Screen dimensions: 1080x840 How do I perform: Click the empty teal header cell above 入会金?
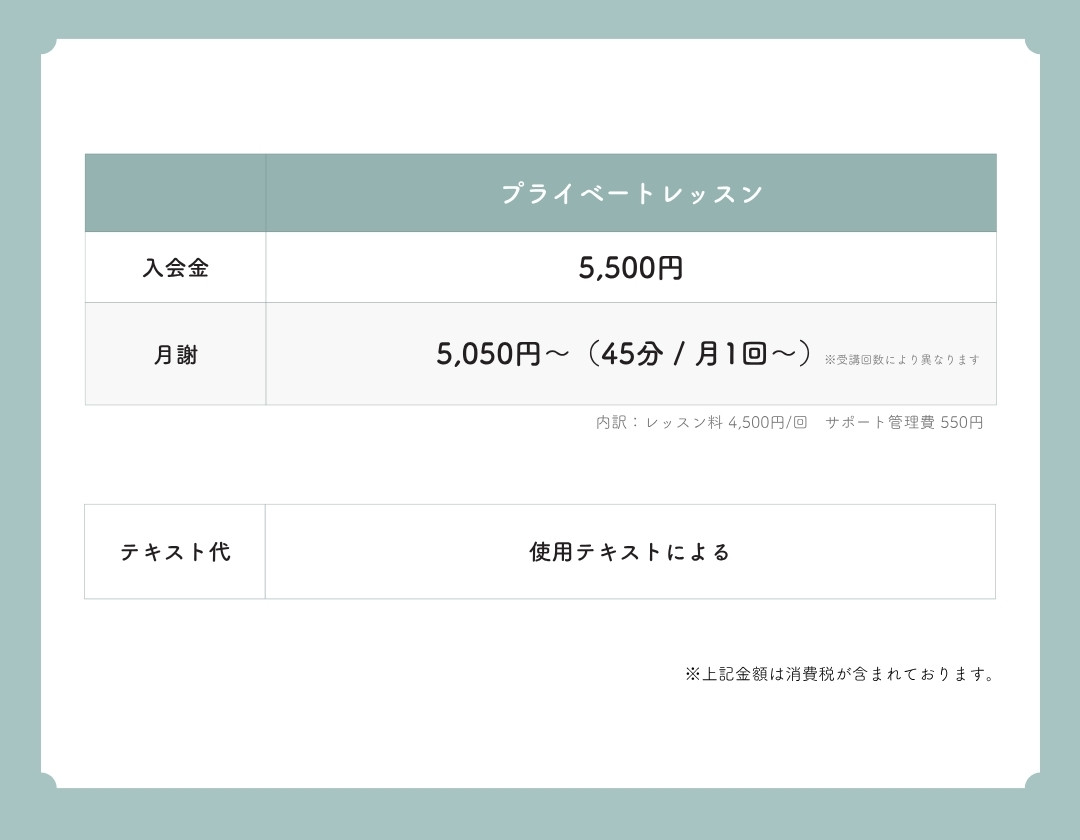[175, 193]
